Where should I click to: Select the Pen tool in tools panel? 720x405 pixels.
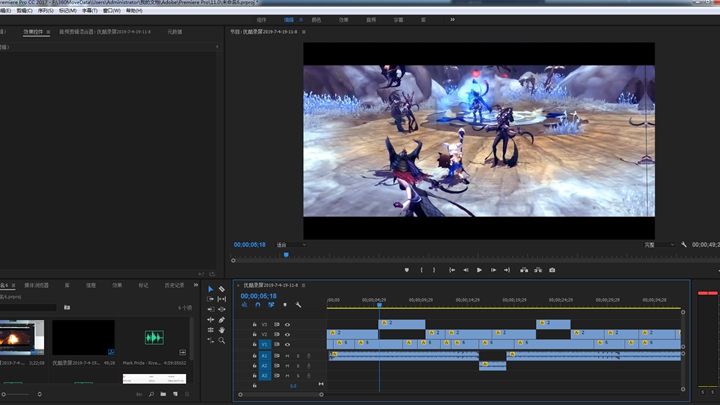[222, 320]
